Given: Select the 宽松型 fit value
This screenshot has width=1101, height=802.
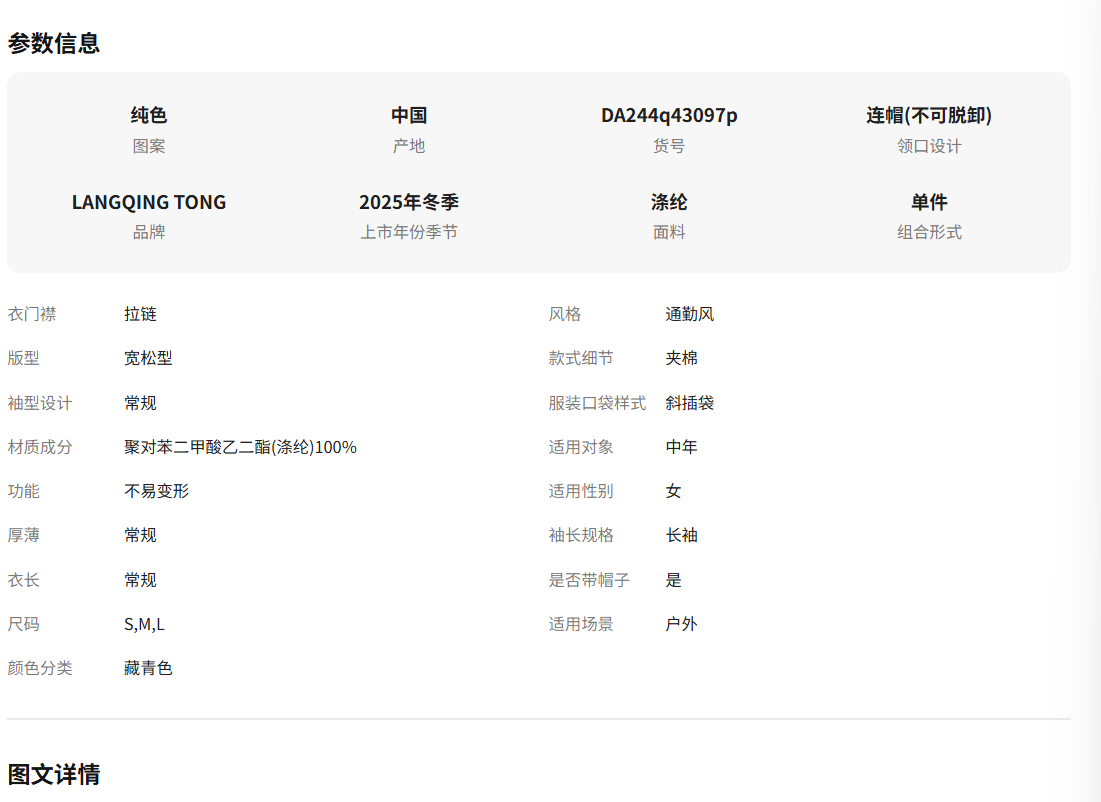Looking at the screenshot, I should point(148,358).
